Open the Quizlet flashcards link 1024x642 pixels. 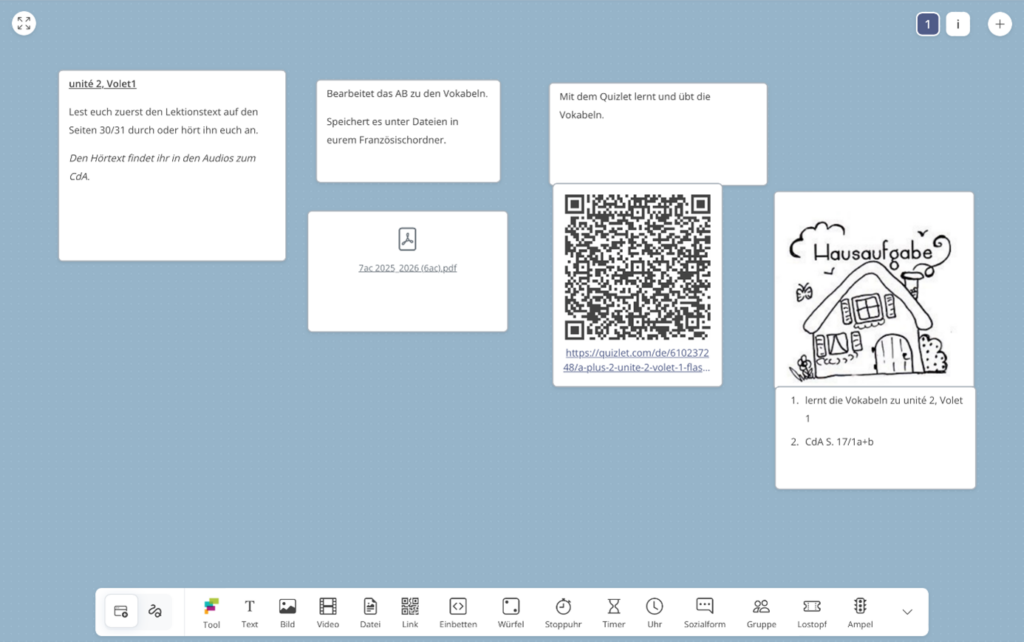(x=637, y=360)
